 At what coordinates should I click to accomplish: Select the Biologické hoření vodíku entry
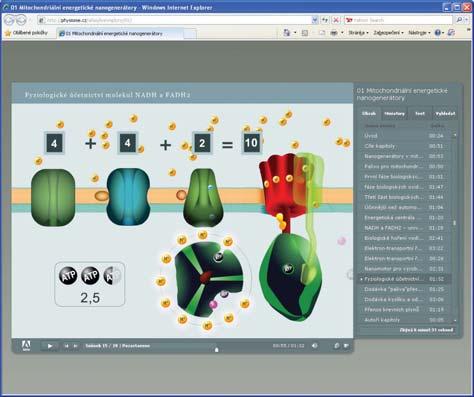click(405, 238)
